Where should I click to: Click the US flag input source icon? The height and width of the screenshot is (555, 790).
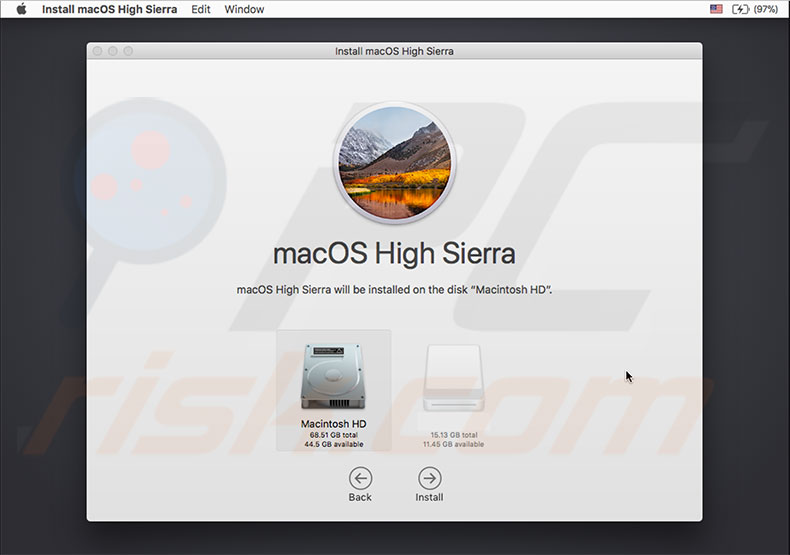tap(716, 9)
